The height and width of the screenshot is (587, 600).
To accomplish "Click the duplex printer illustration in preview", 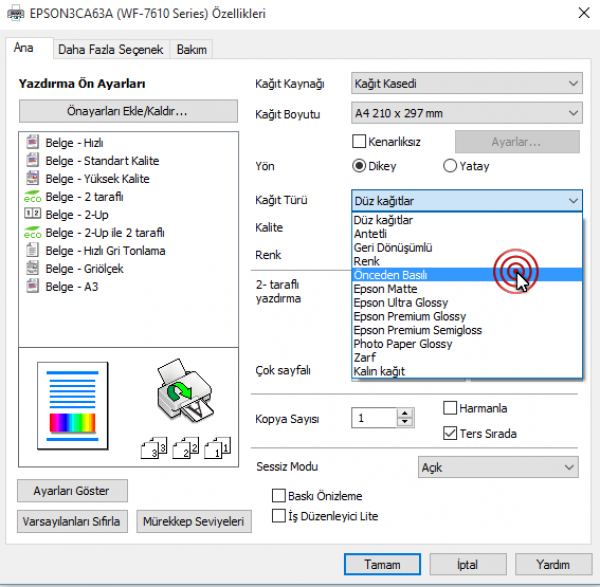I will [184, 390].
